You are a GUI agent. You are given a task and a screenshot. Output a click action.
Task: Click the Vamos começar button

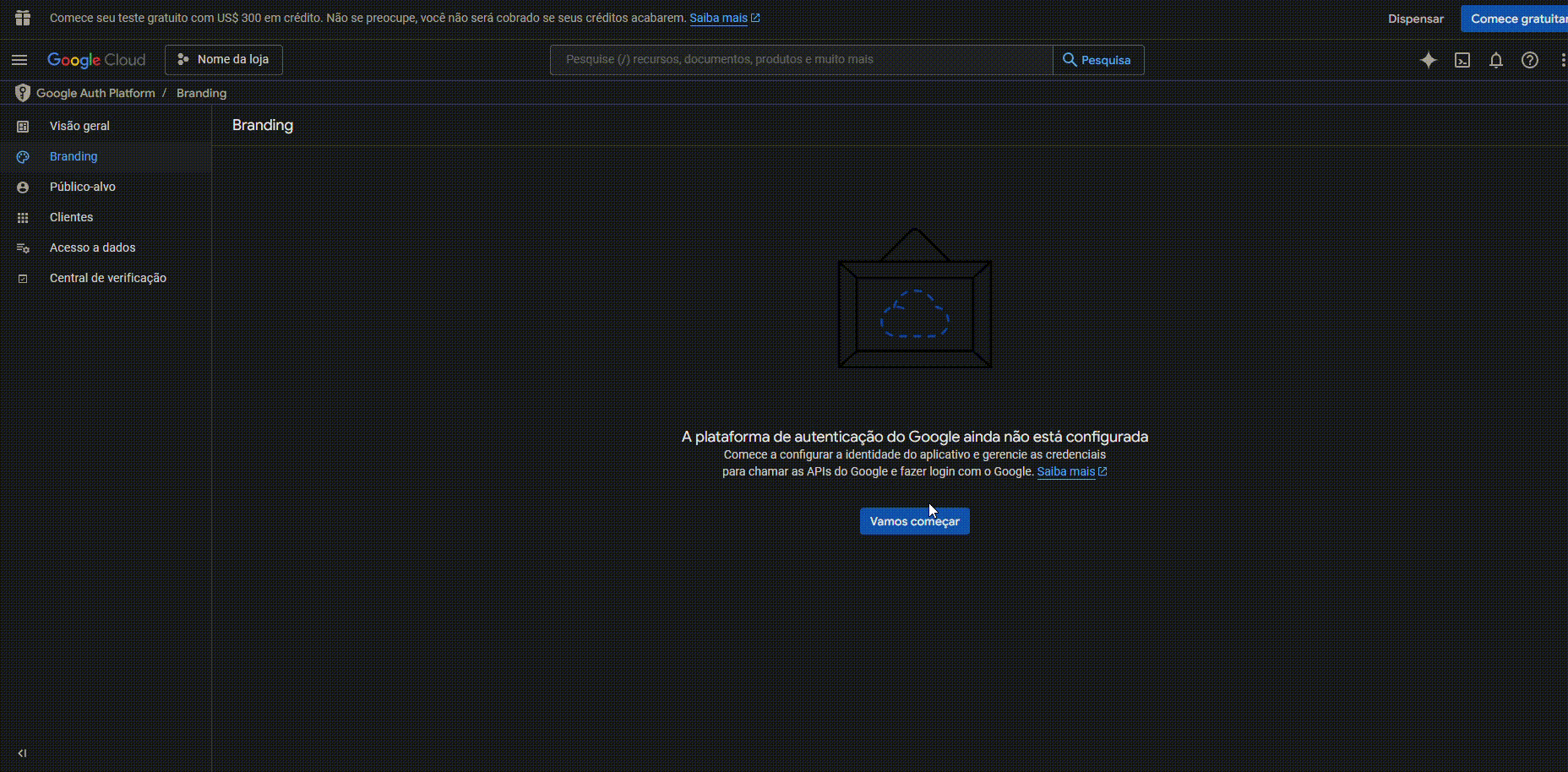click(915, 521)
